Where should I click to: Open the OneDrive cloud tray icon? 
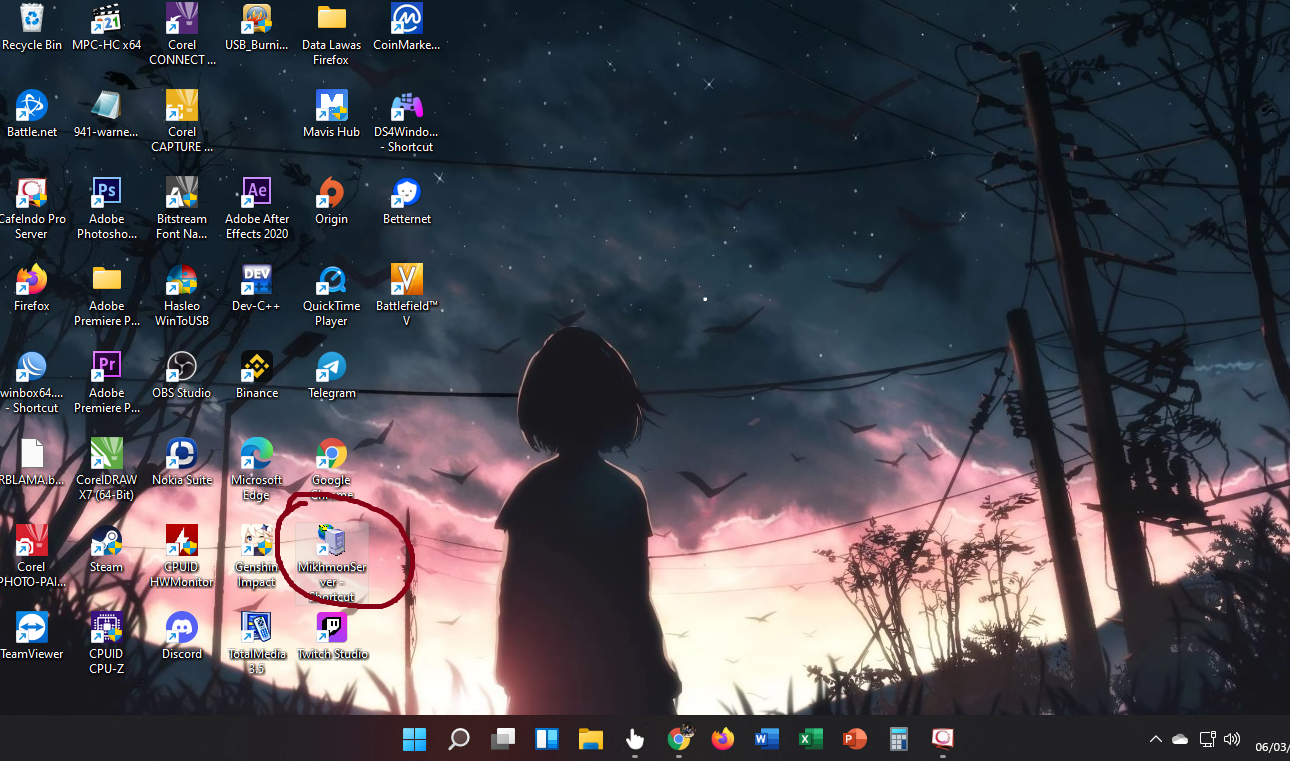[1180, 739]
